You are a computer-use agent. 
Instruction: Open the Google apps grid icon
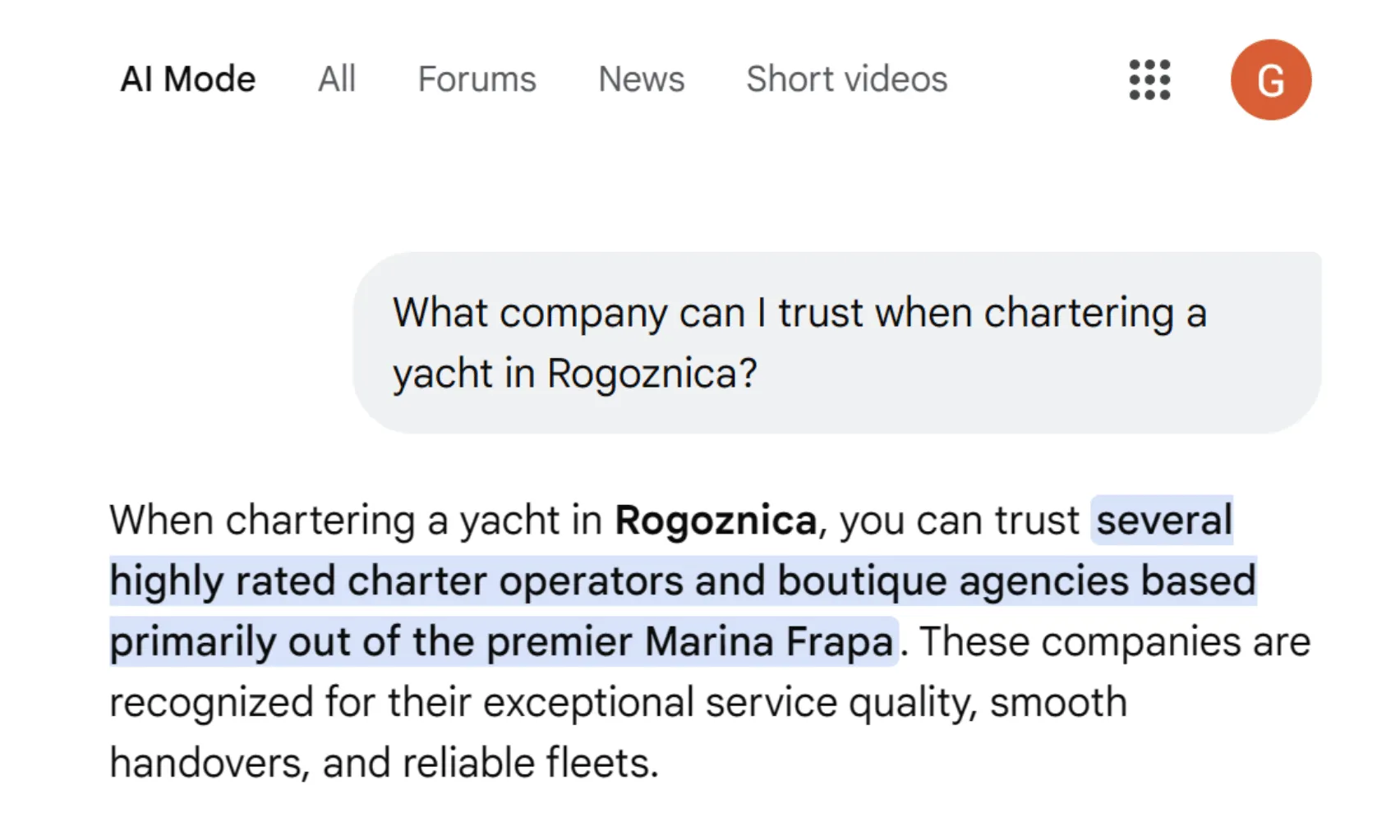click(1149, 80)
